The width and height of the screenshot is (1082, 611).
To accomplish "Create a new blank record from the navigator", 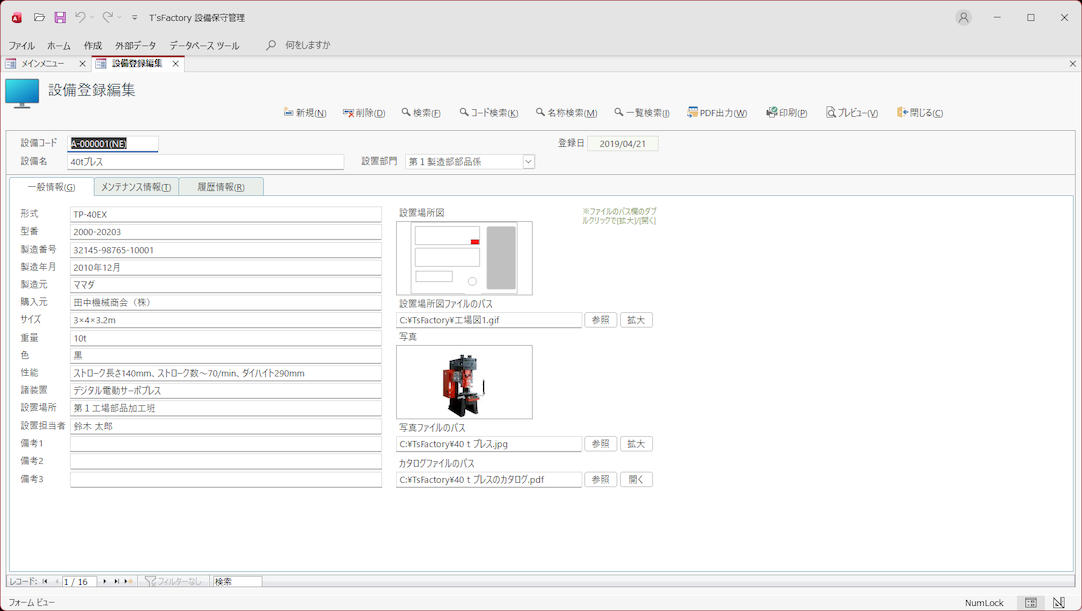I will coord(128,581).
